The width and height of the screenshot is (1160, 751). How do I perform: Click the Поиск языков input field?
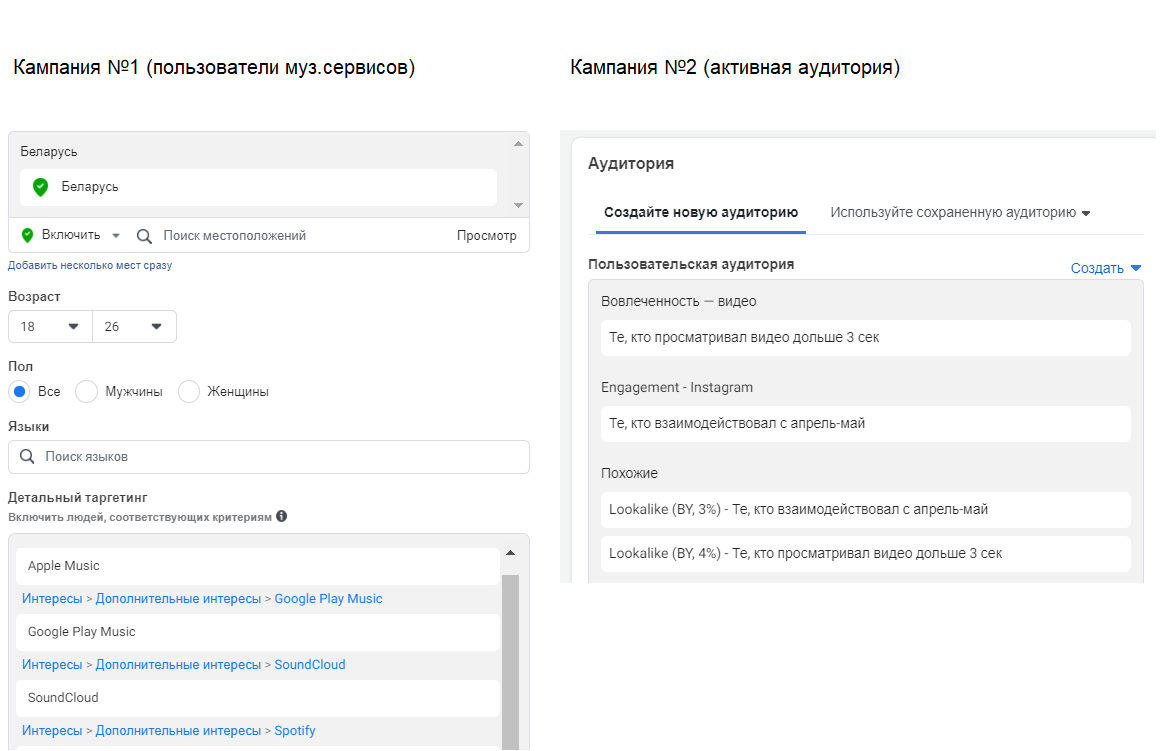(269, 457)
